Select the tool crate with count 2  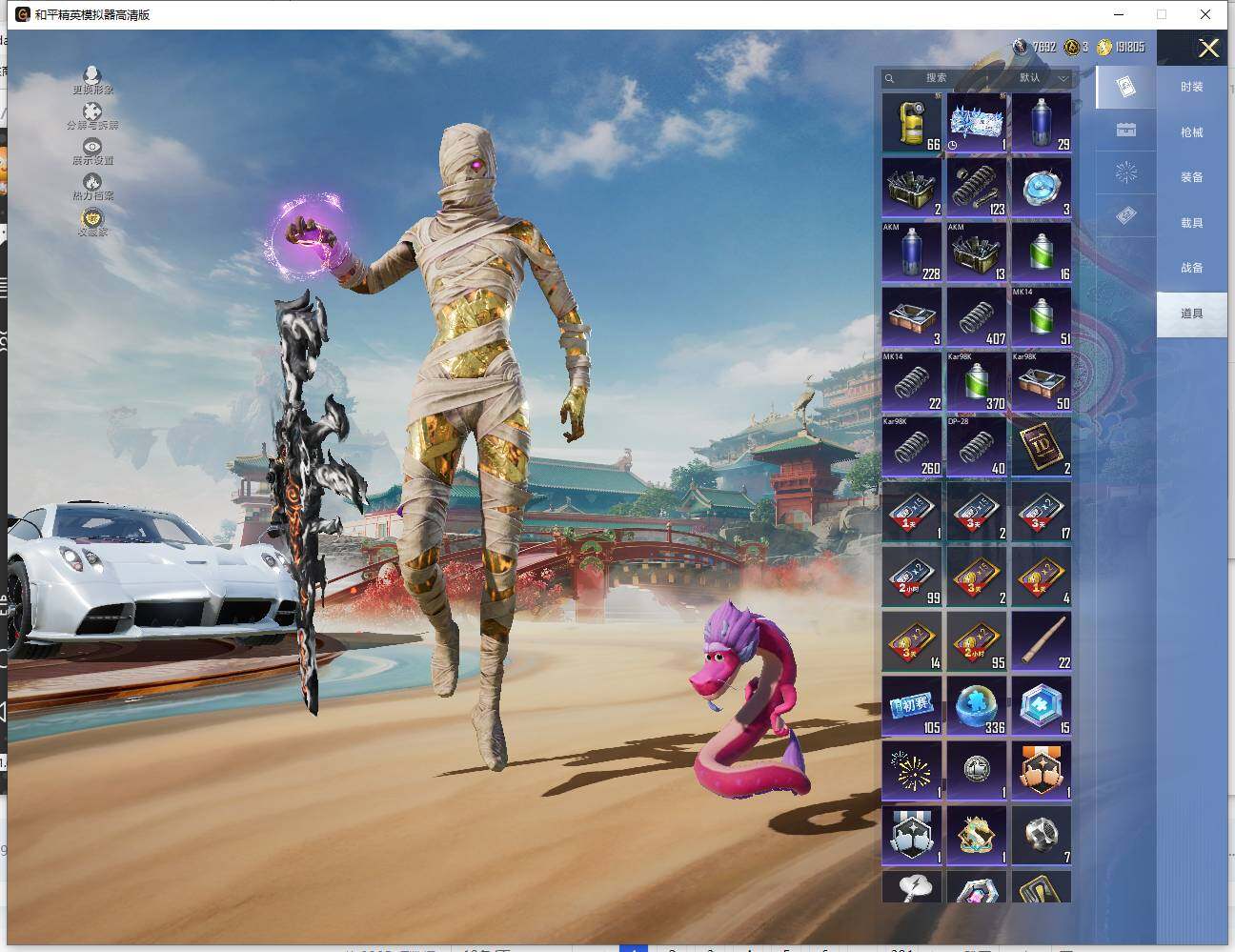pyautogui.click(x=912, y=188)
